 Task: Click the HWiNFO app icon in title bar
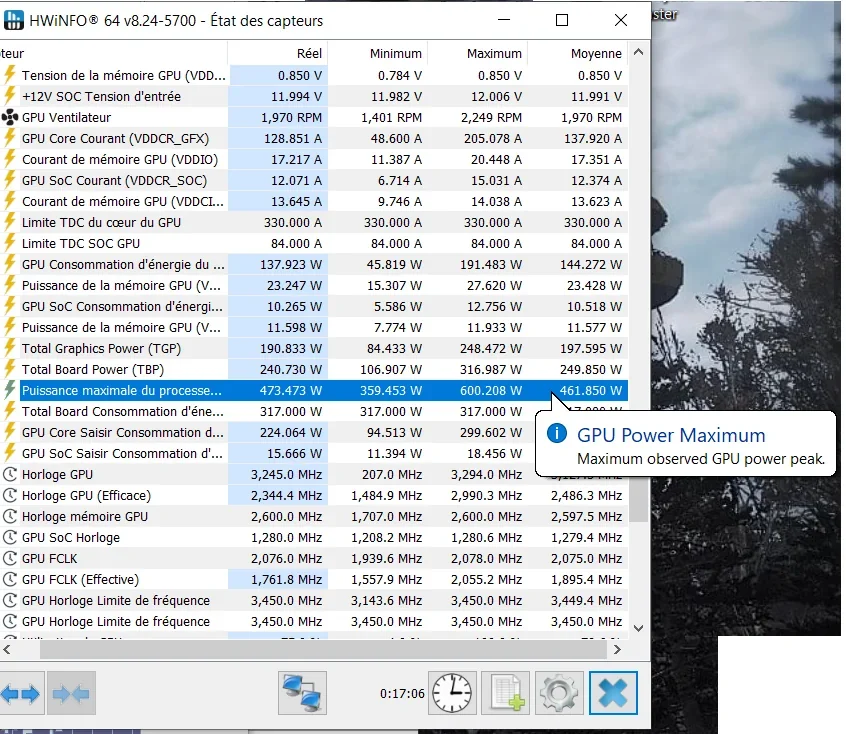(13, 20)
